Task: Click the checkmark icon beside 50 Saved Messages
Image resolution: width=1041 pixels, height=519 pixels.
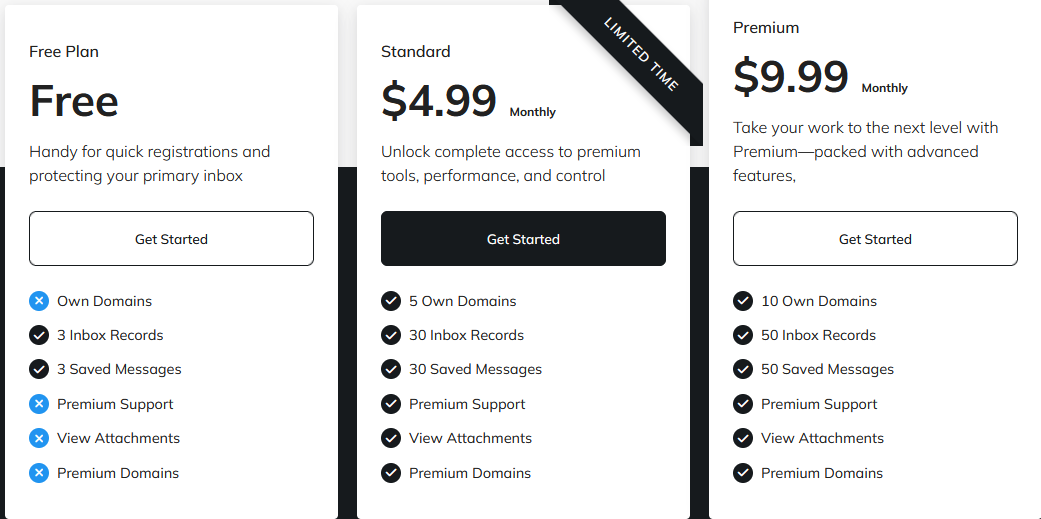Action: tap(743, 369)
